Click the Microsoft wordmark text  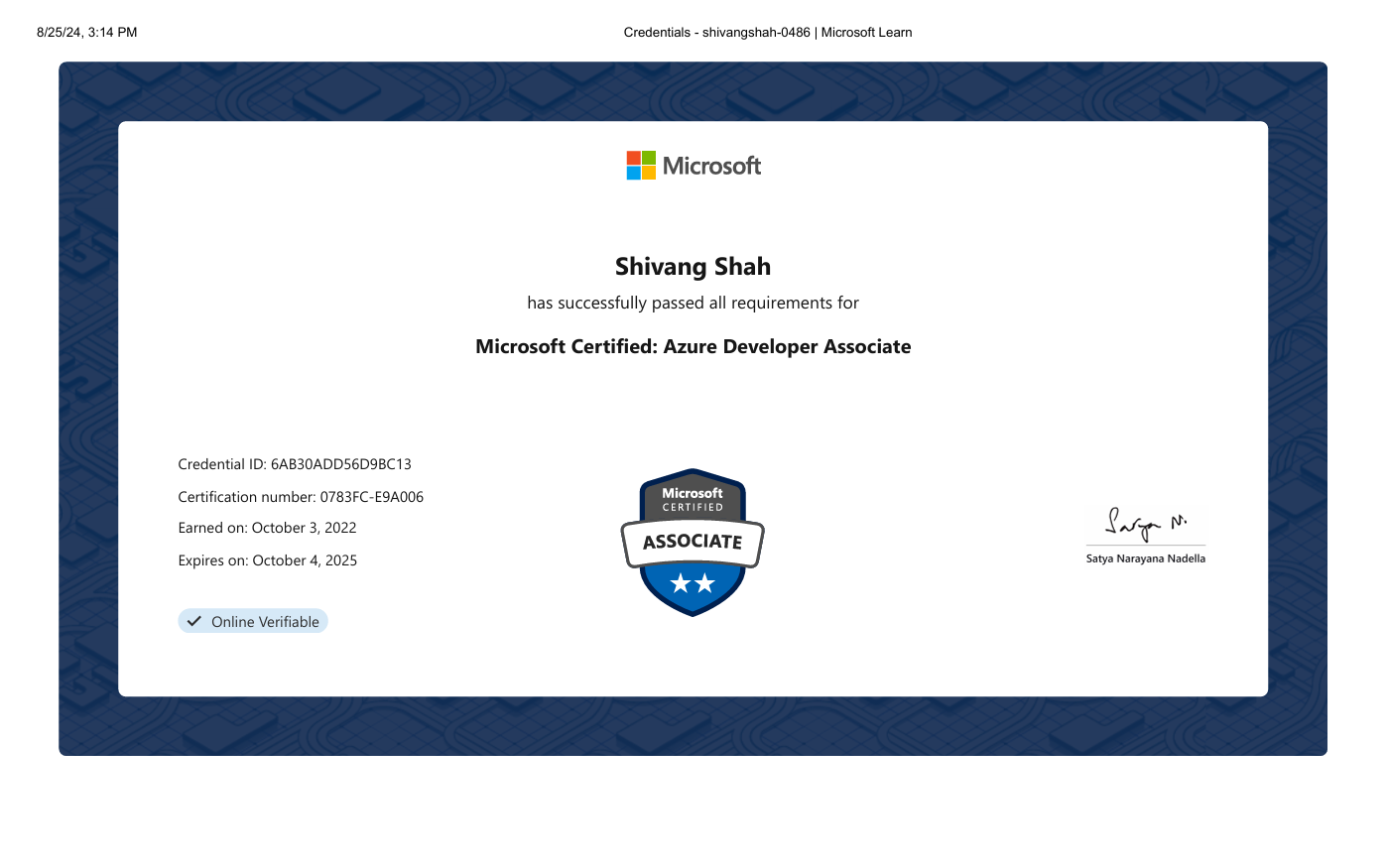pos(711,166)
